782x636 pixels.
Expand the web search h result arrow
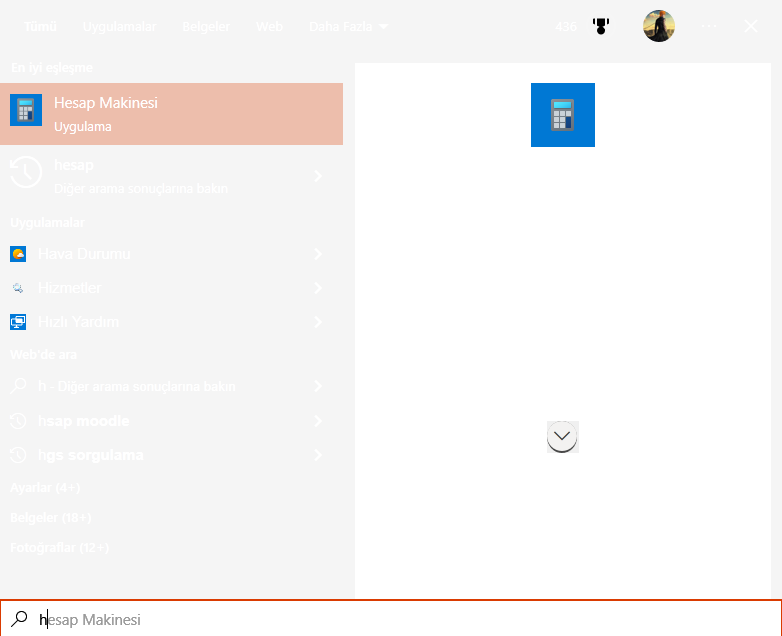click(318, 386)
